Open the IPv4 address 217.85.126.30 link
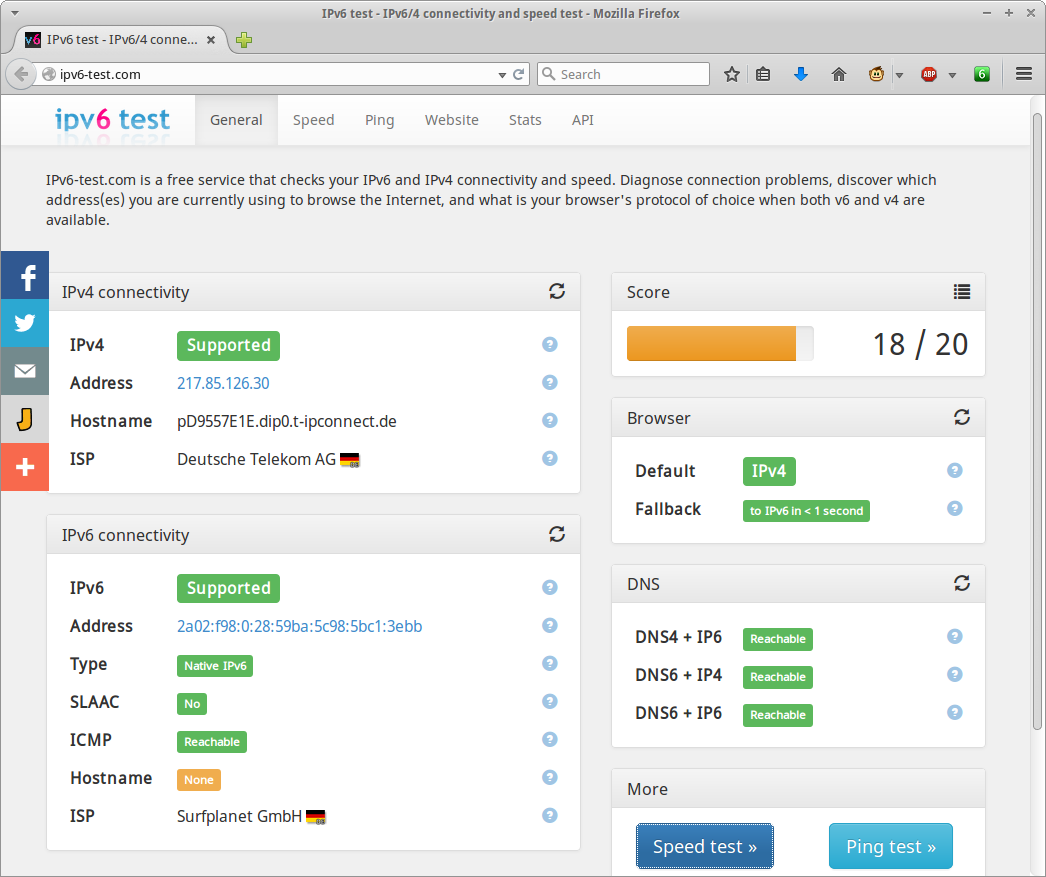 pos(223,383)
